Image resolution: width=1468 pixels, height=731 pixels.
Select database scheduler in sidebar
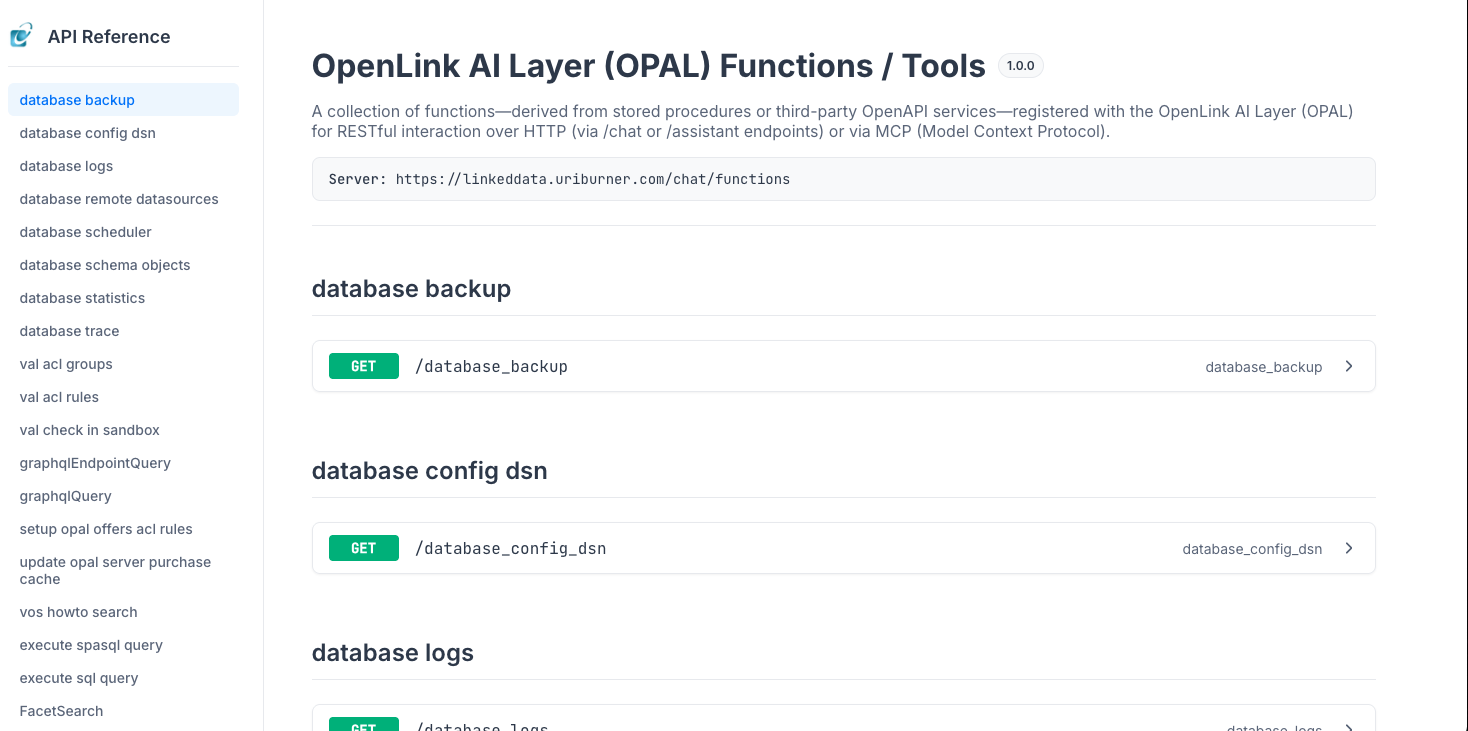click(123, 232)
